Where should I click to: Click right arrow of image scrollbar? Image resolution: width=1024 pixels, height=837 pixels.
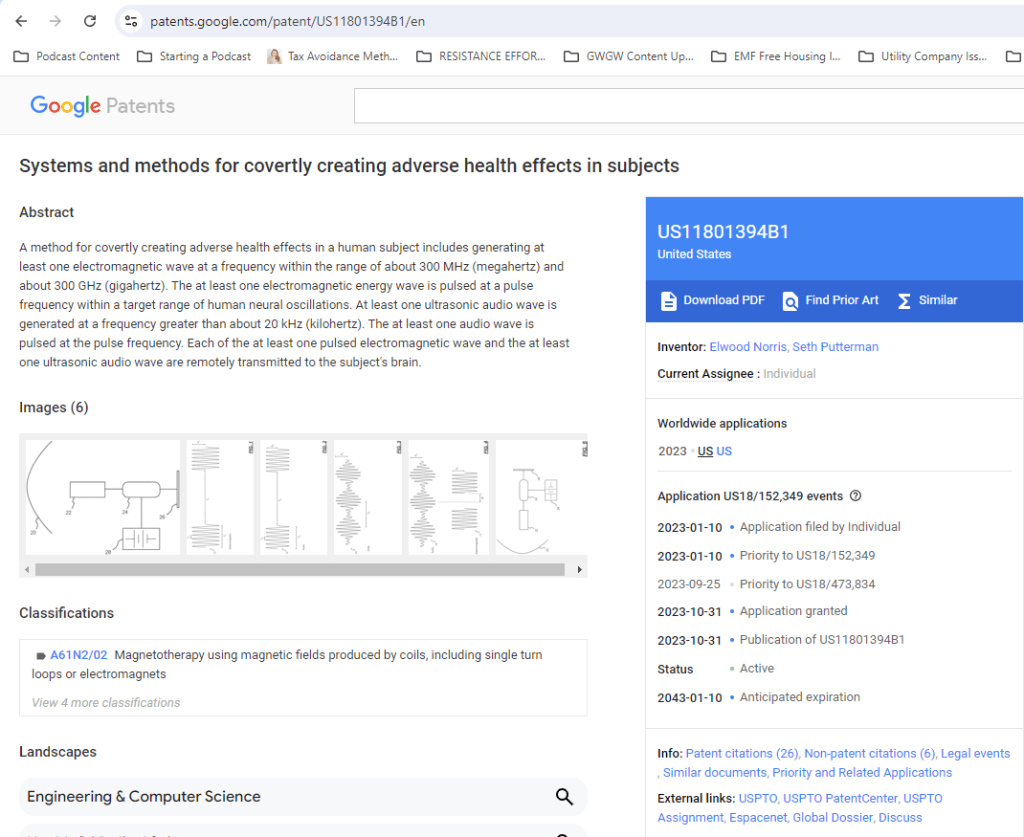pos(579,570)
